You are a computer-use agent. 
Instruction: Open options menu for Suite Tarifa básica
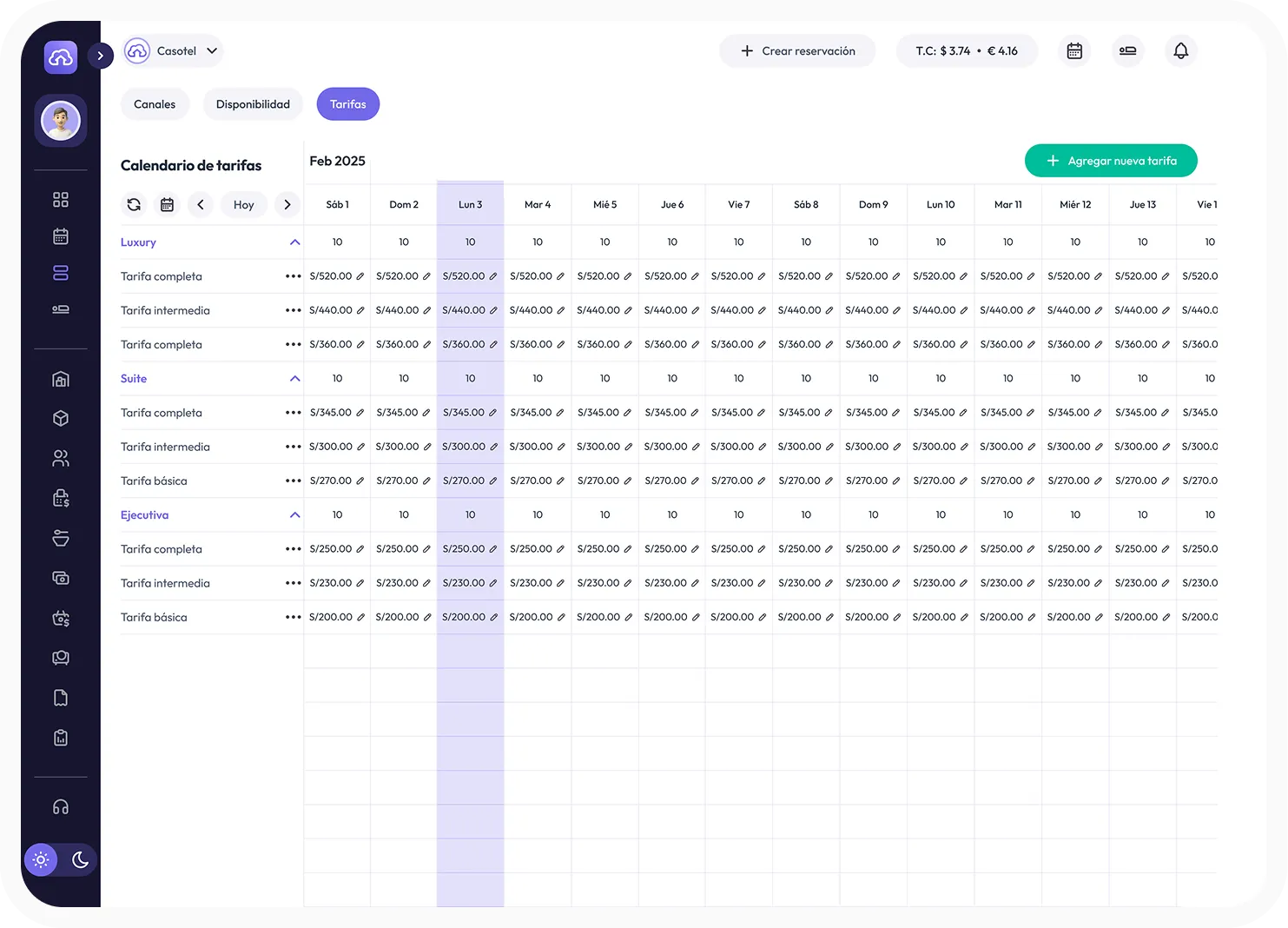(293, 481)
